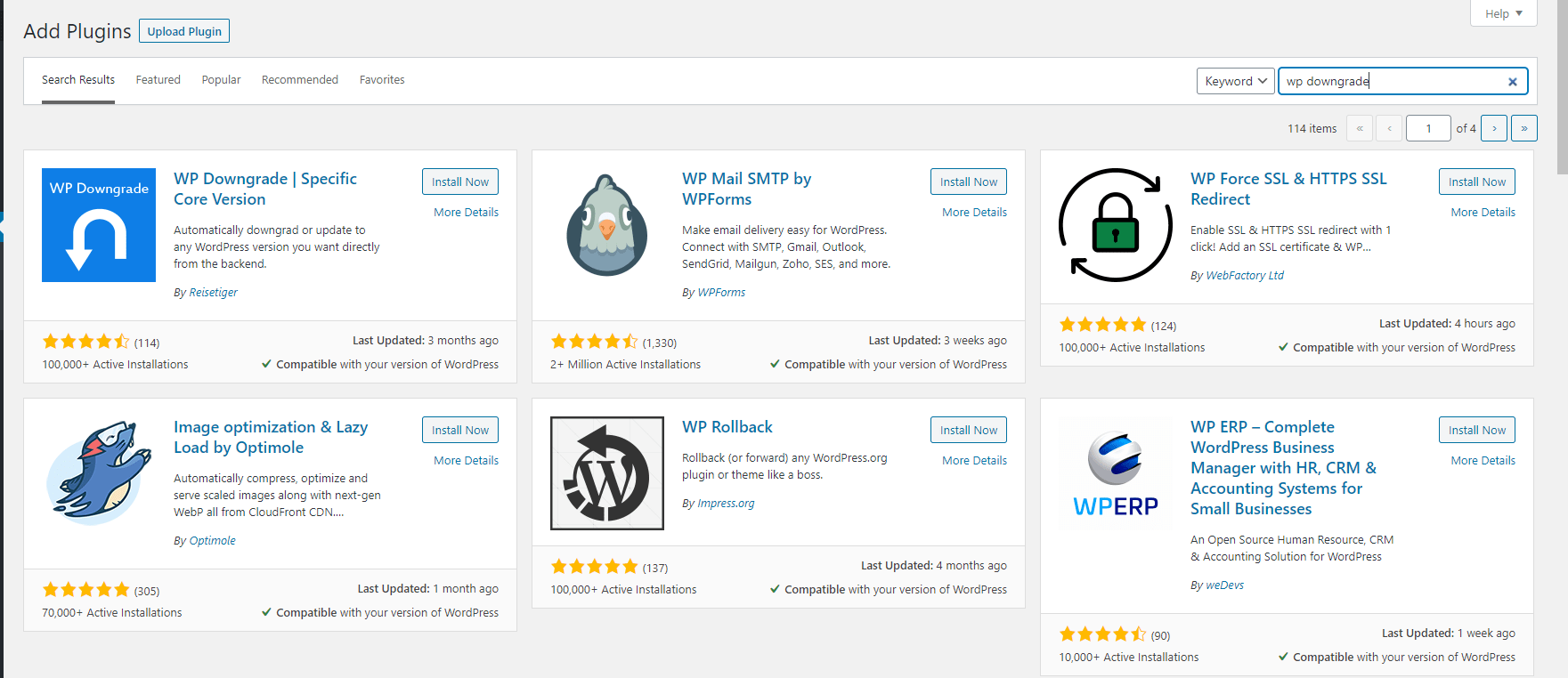Show the Recommended plugins tab

pyautogui.click(x=300, y=80)
